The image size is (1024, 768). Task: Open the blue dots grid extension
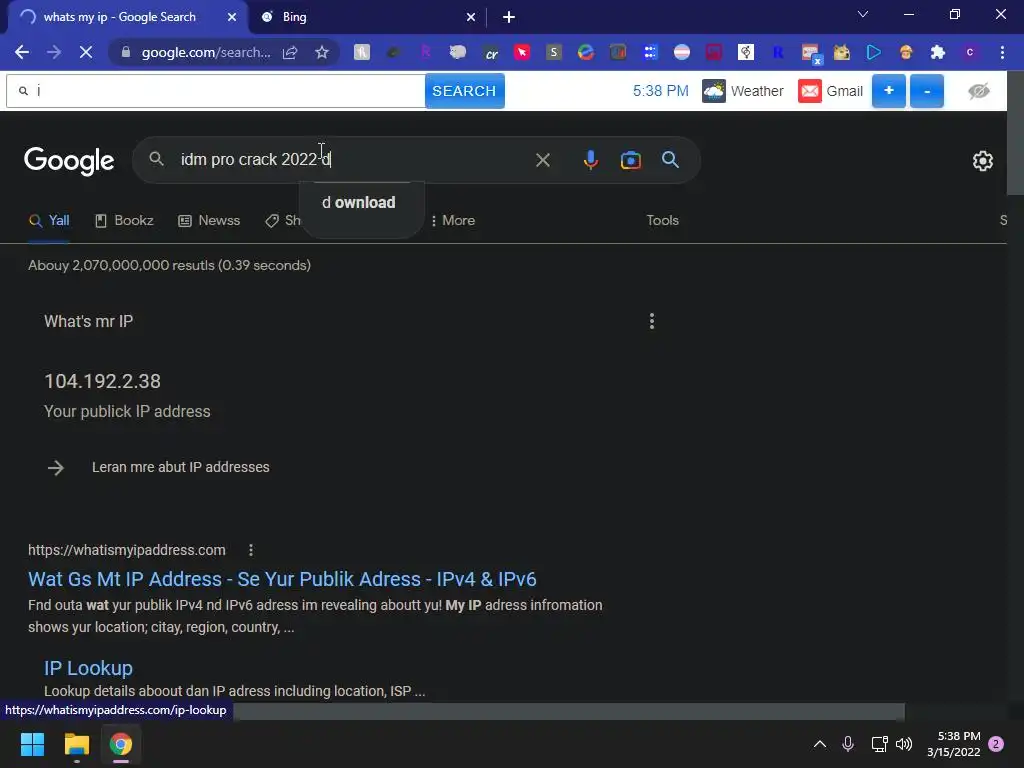[x=650, y=52]
